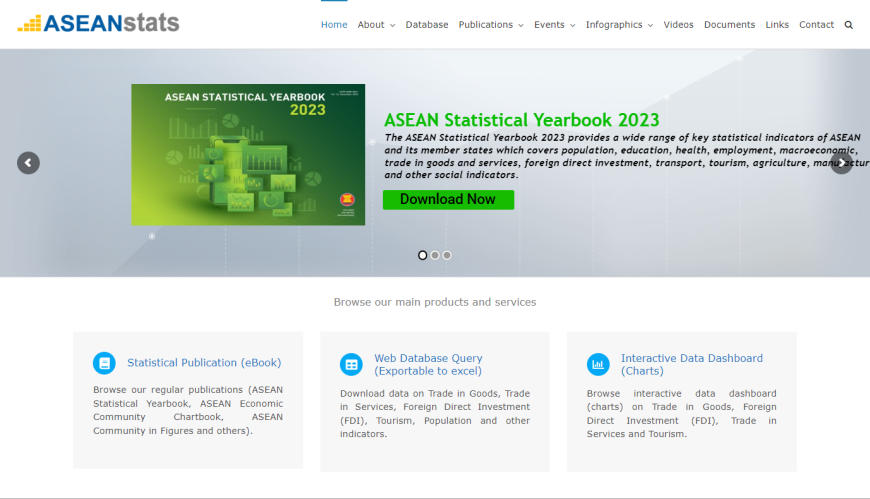Go to previous slide arrow

click(x=28, y=163)
